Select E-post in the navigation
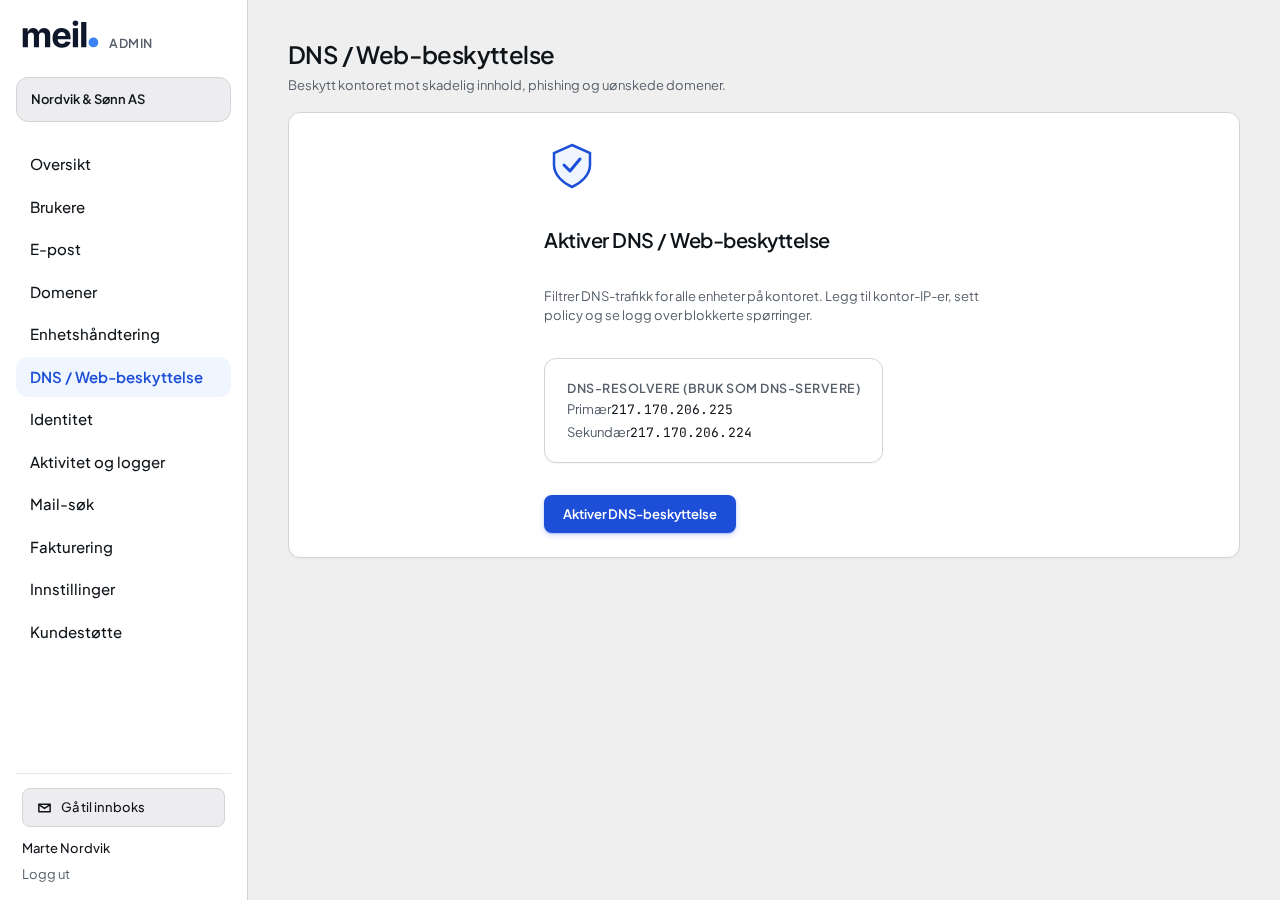The height and width of the screenshot is (900, 1280). [x=123, y=250]
